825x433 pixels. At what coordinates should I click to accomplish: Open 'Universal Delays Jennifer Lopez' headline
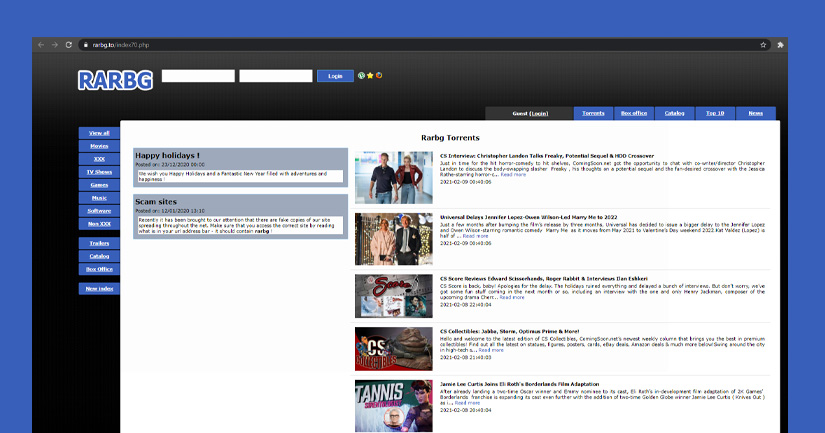[528, 217]
